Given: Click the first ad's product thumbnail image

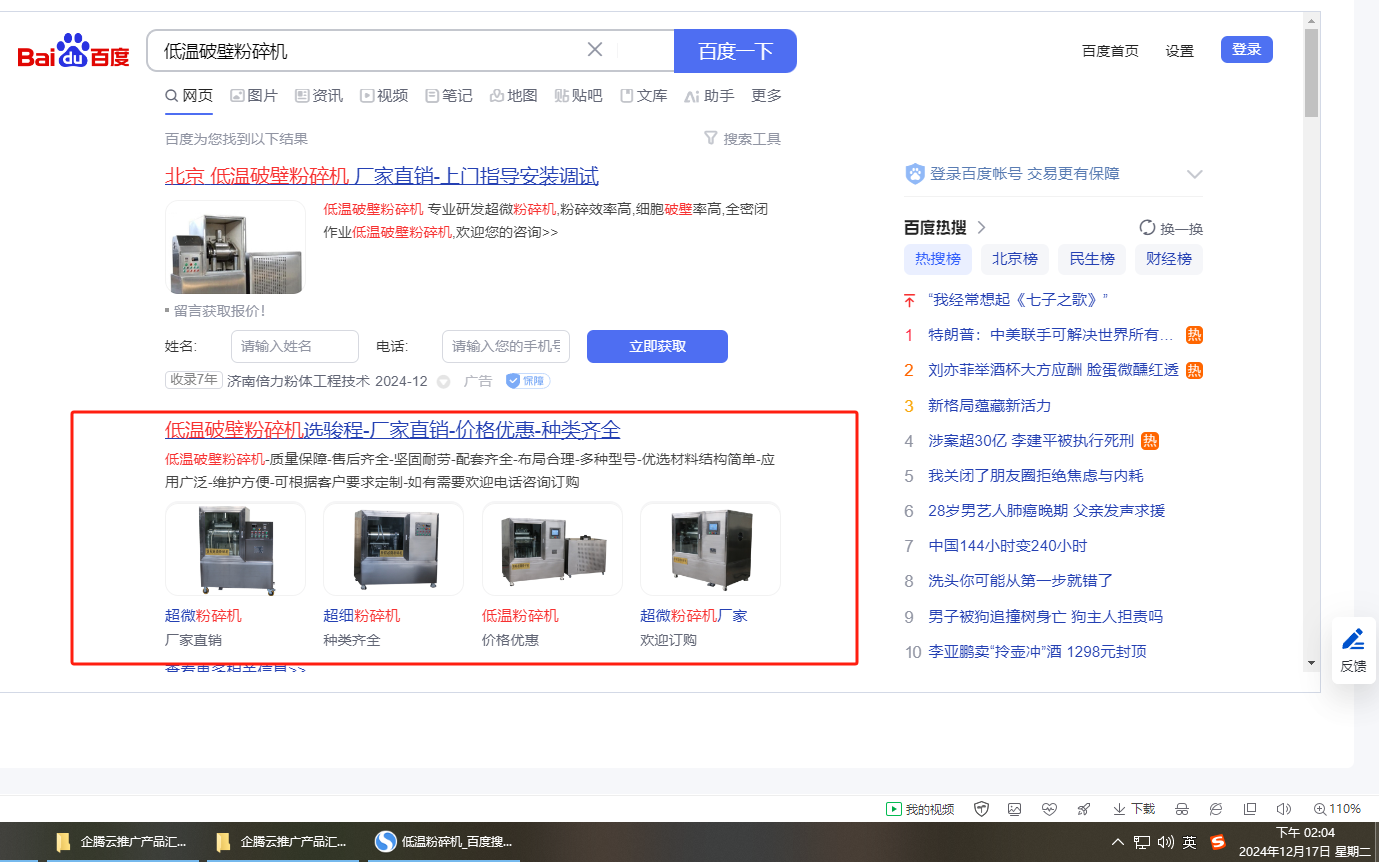Looking at the screenshot, I should click(x=235, y=247).
